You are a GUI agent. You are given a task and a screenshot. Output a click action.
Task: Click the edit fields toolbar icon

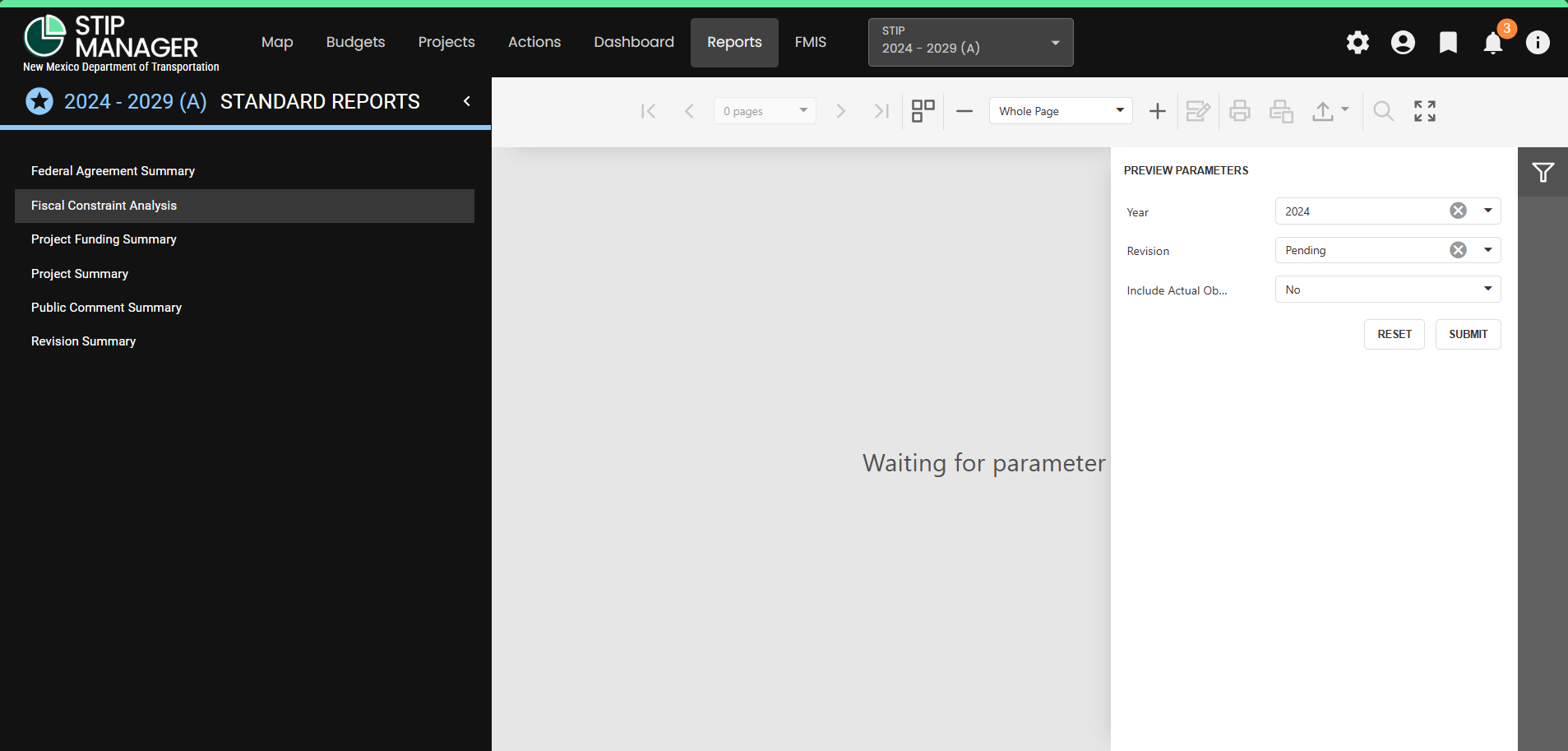tap(1198, 111)
